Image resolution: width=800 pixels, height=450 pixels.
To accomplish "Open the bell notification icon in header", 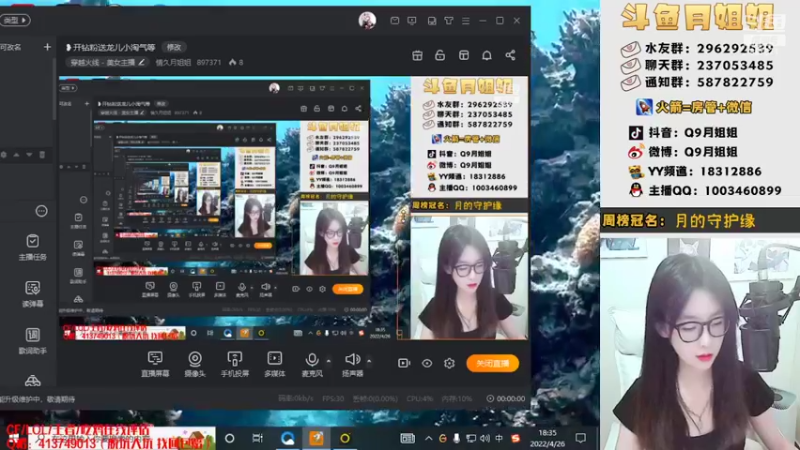I will click(x=487, y=55).
